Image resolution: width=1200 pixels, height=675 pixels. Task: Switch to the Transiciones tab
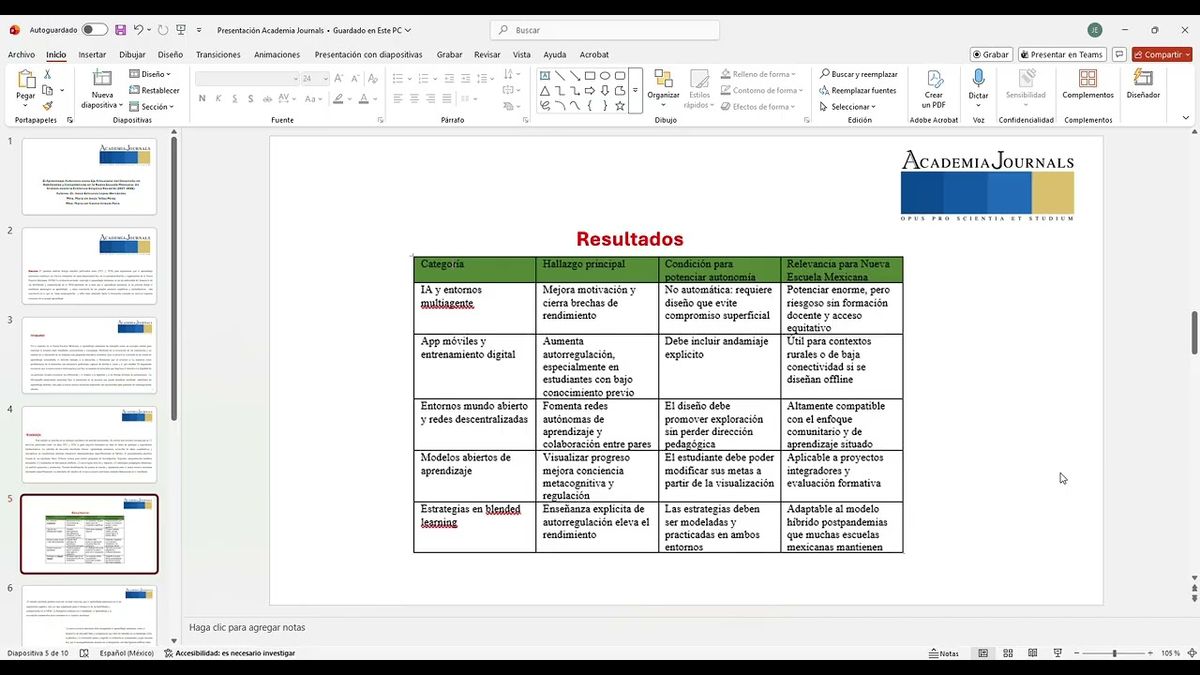[218, 55]
